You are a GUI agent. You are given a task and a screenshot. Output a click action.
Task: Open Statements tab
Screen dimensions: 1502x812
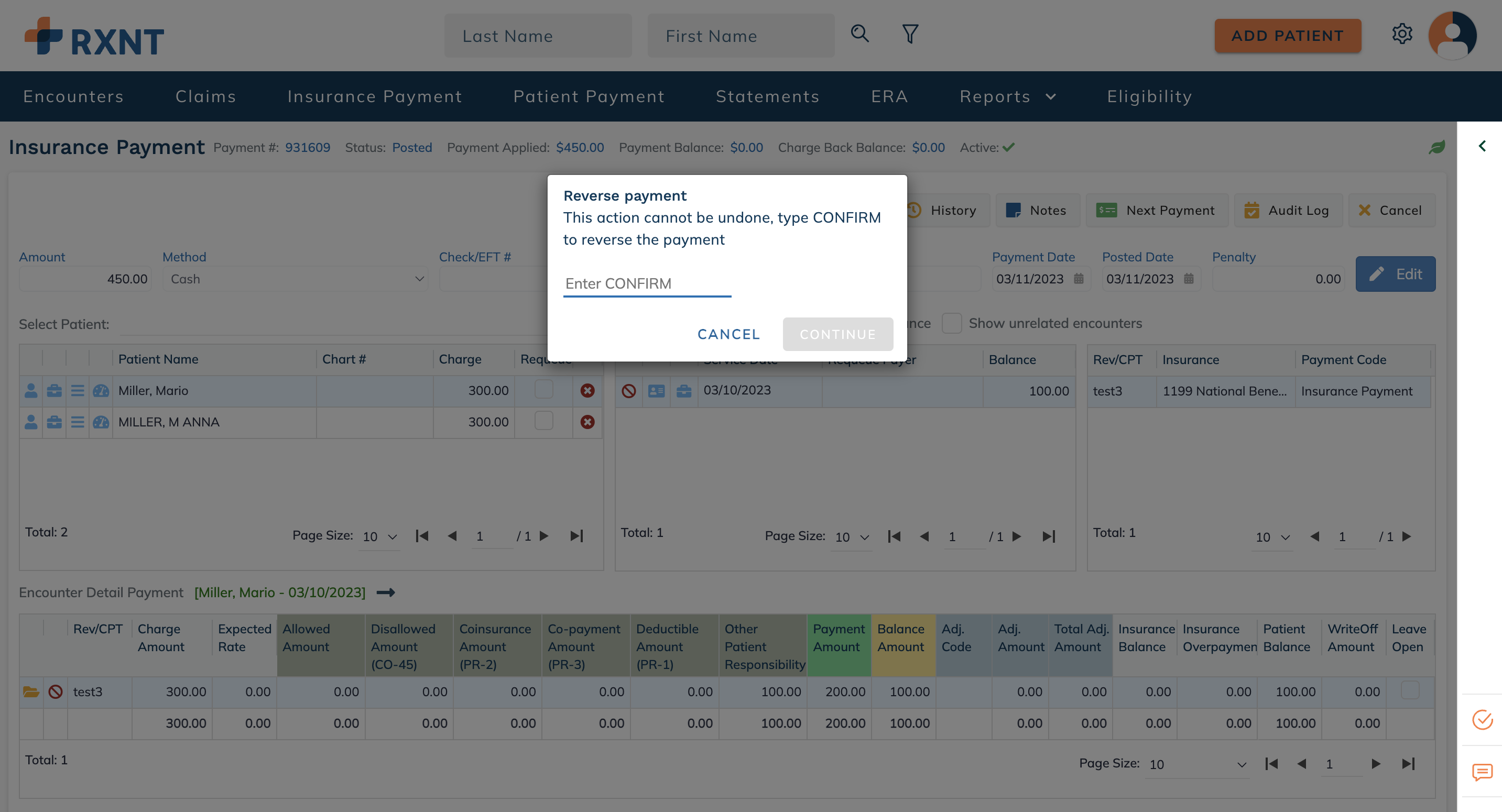(x=767, y=96)
